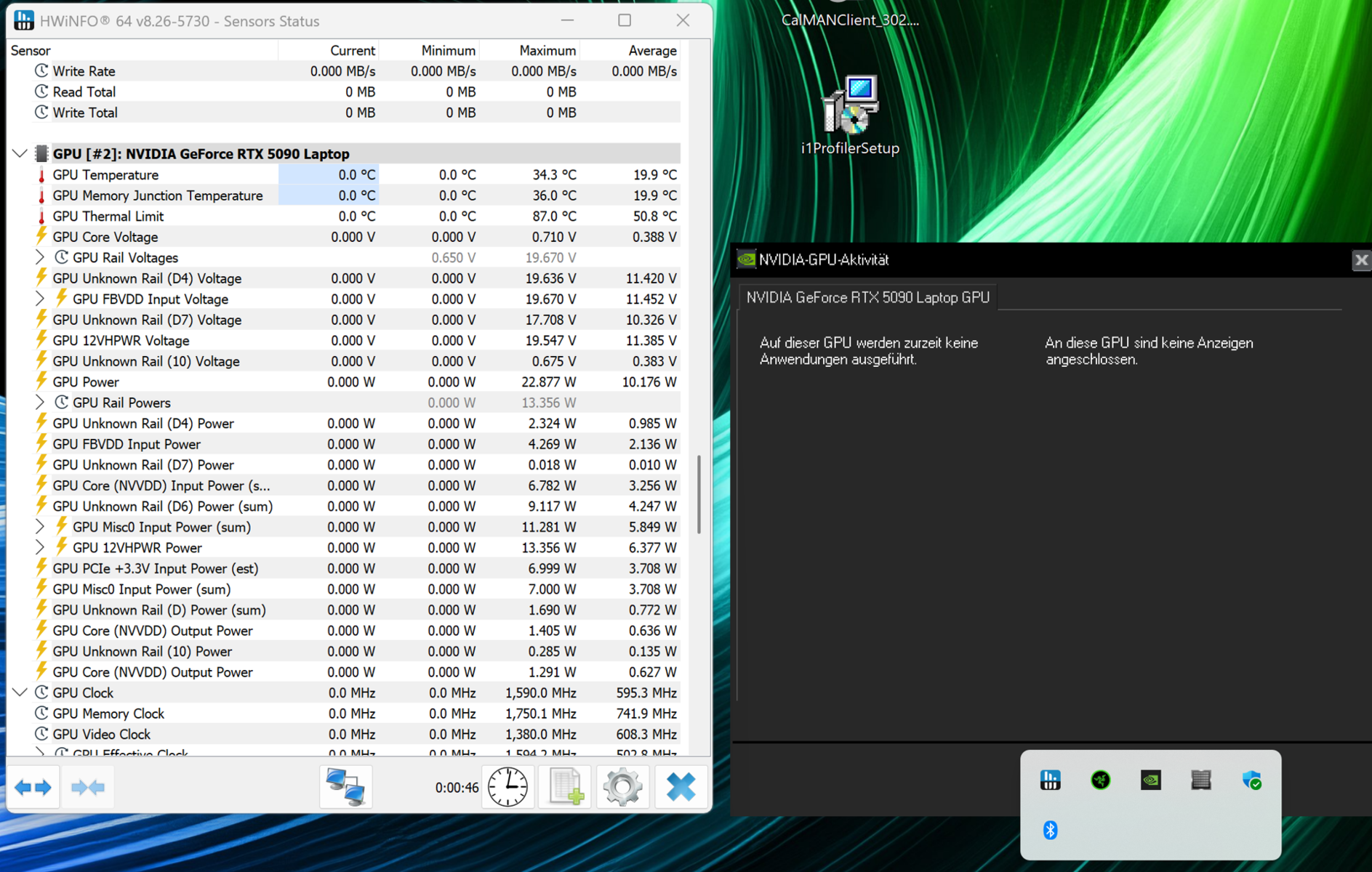Close sensors with the blue X icon
The width and height of the screenshot is (1372, 872).
tap(681, 787)
